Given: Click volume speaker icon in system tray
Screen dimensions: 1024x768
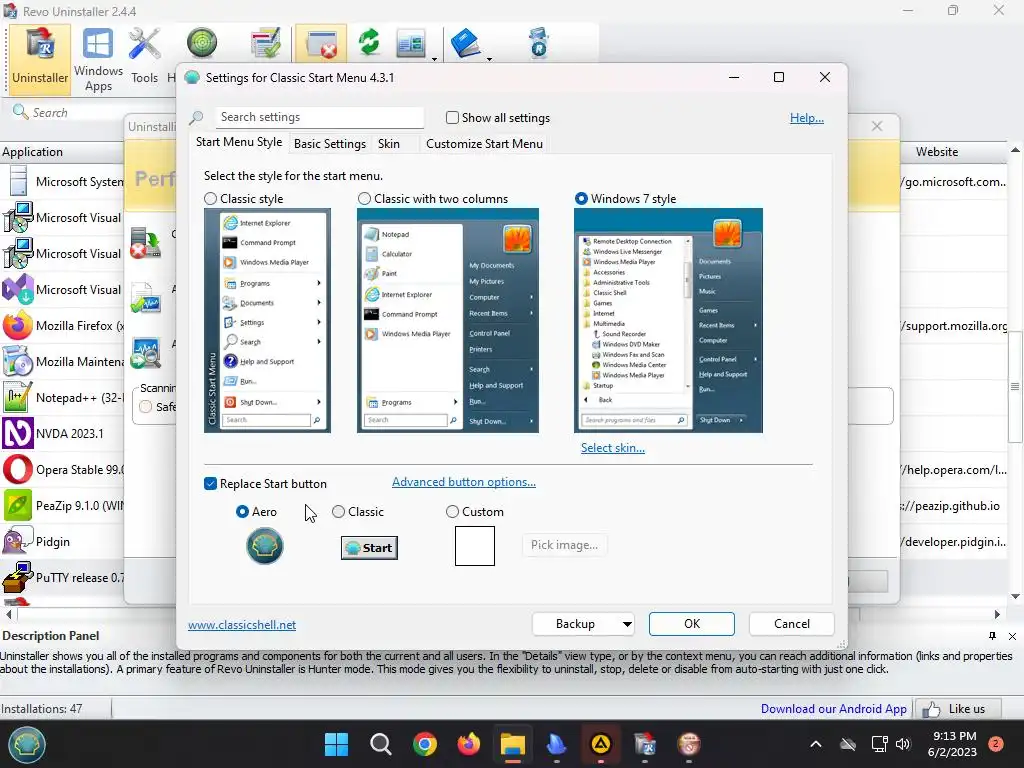Looking at the screenshot, I should (903, 744).
